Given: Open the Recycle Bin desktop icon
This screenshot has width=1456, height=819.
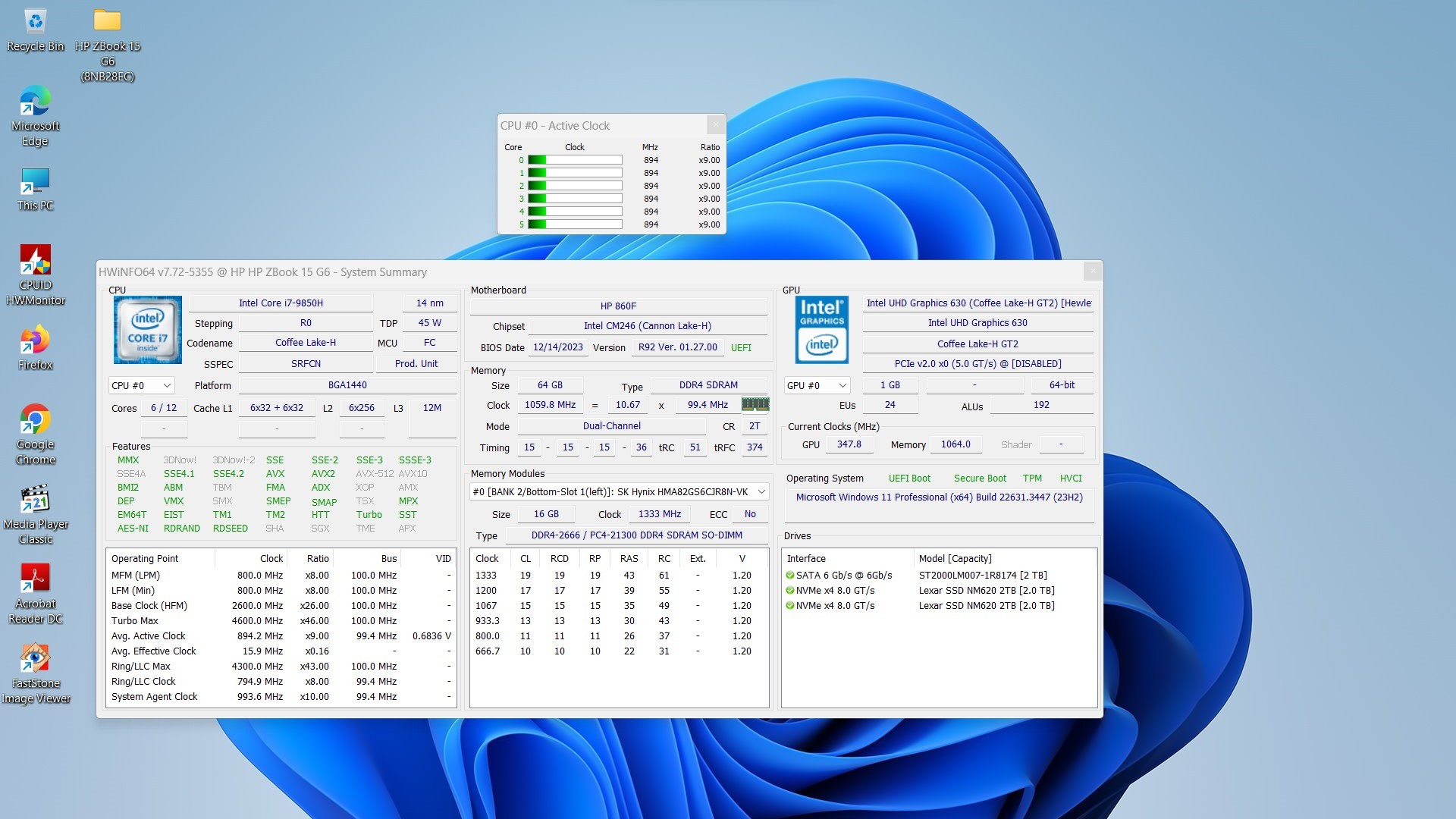Looking at the screenshot, I should [35, 30].
